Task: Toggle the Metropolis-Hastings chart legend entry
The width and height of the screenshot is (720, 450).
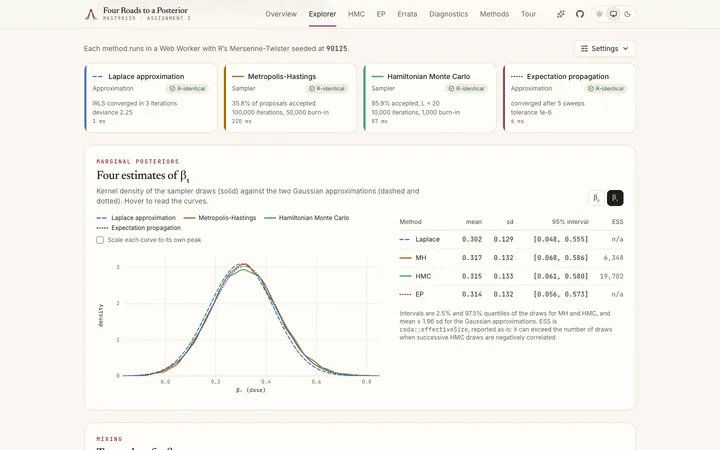Action: [x=220, y=218]
